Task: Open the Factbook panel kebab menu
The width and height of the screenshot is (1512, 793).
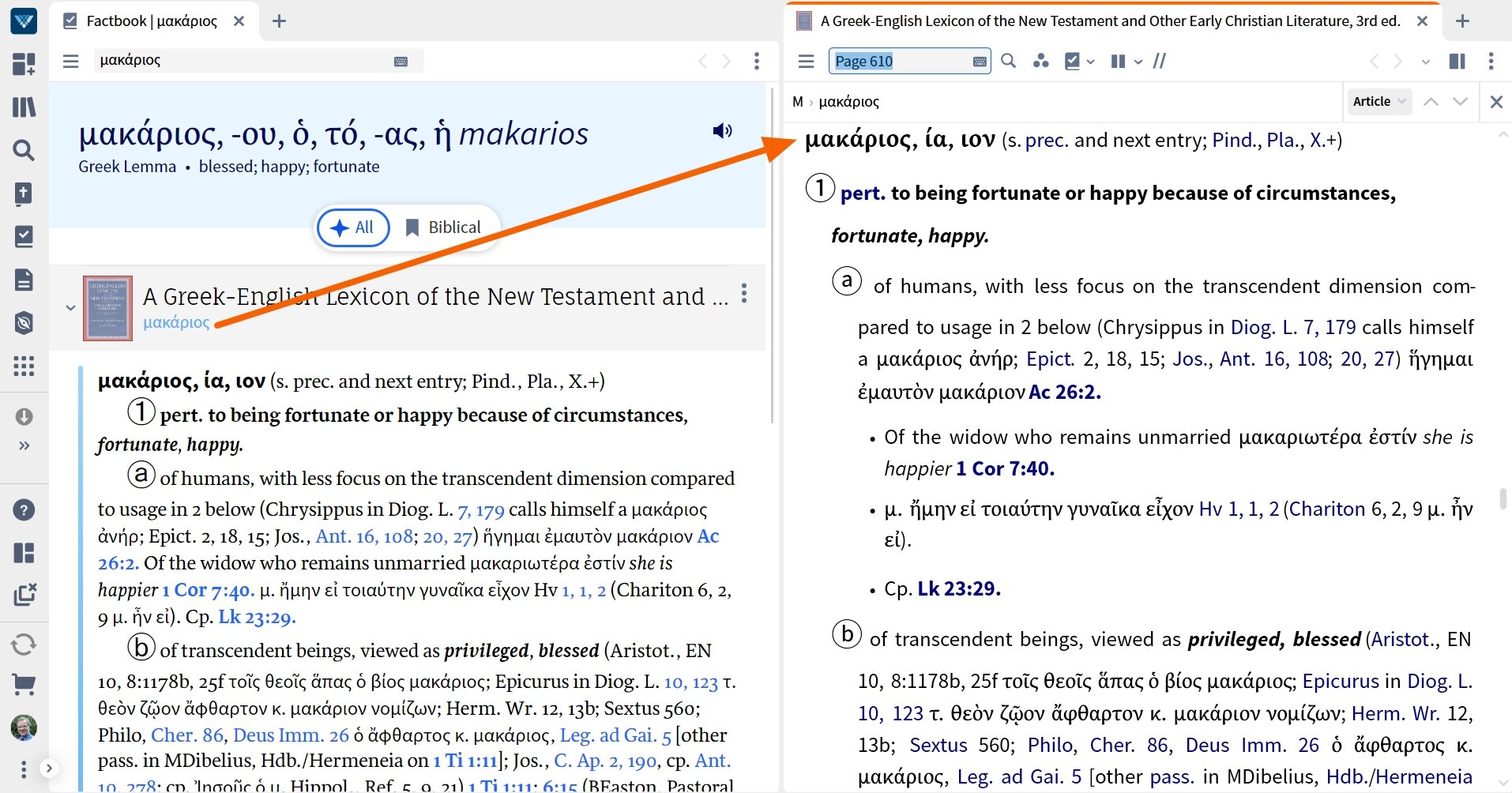Action: pyautogui.click(x=757, y=61)
